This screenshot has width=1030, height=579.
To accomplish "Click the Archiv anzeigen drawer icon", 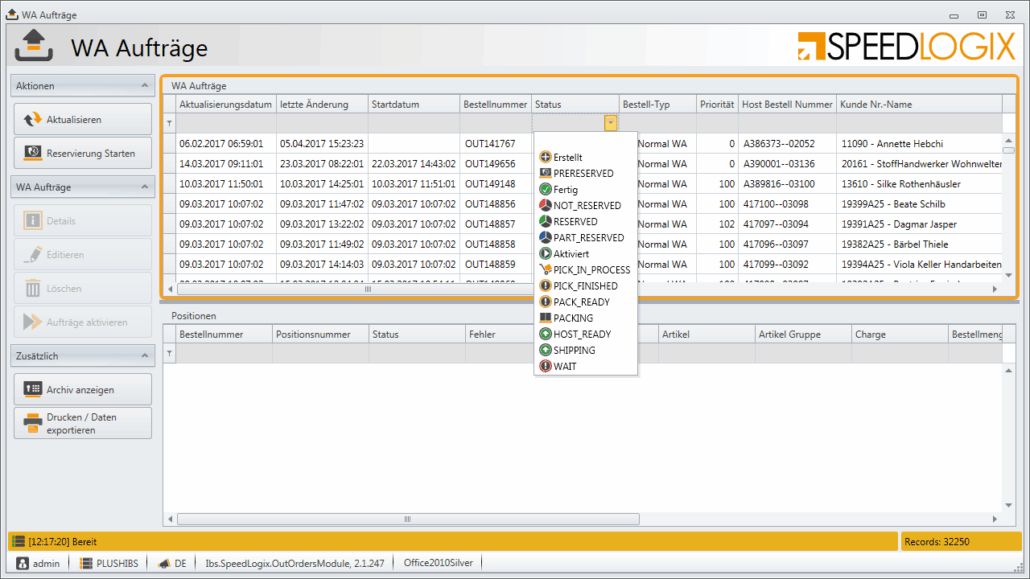I will coord(32,389).
